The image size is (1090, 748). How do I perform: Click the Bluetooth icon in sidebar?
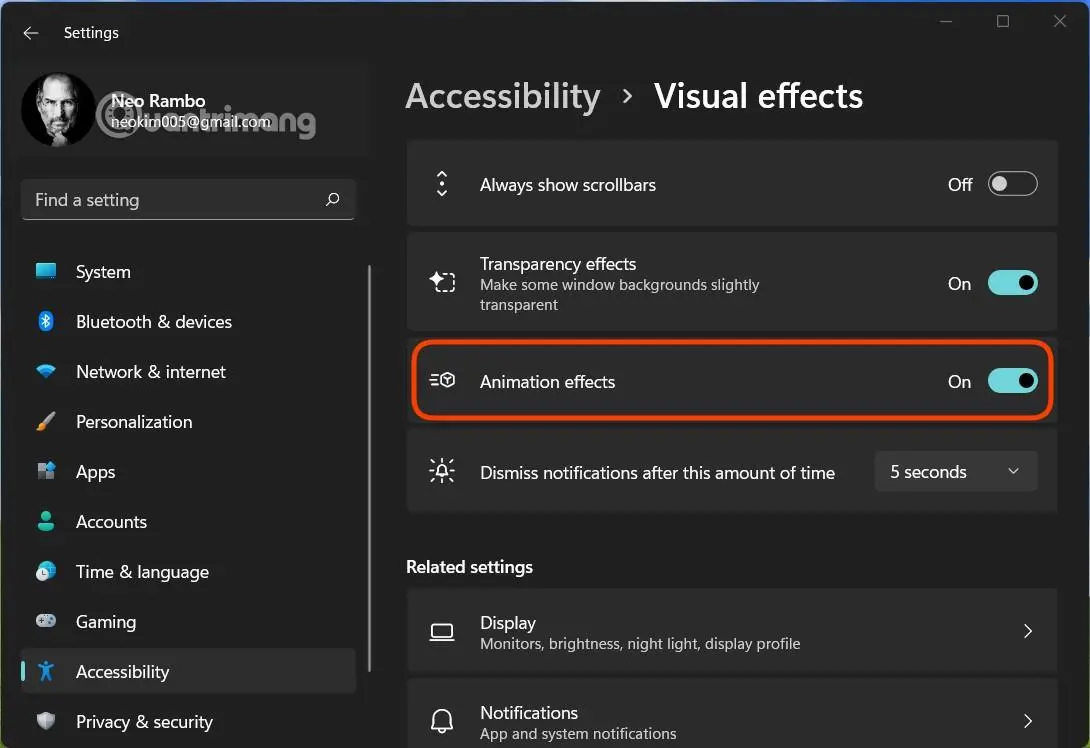click(x=46, y=321)
